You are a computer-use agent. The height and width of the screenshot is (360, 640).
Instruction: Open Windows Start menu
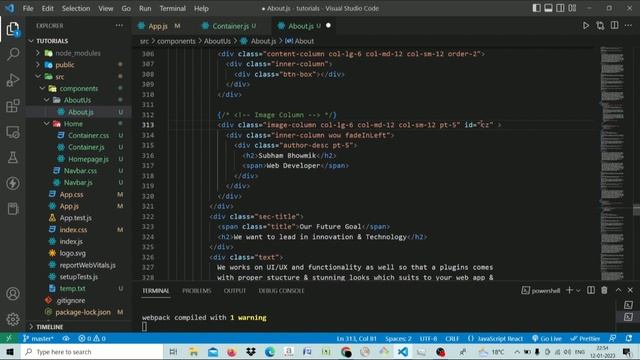[x=10, y=351]
